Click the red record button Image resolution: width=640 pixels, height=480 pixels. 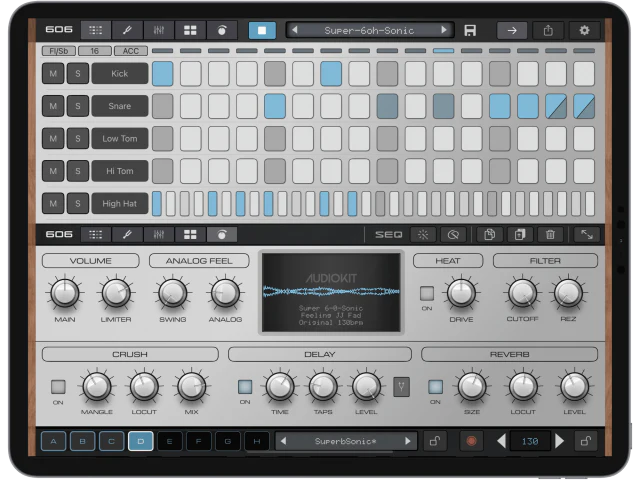point(471,441)
